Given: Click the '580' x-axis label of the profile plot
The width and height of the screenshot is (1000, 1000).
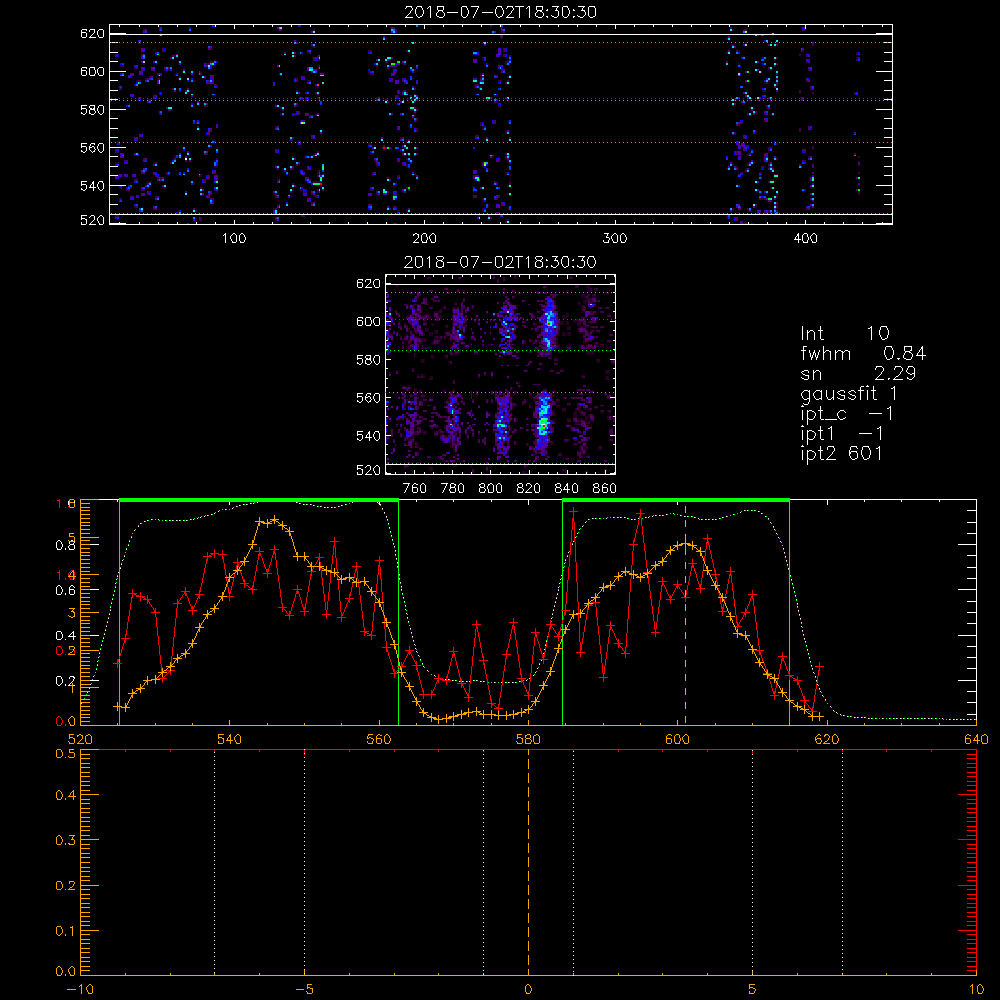Looking at the screenshot, I should 528,740.
